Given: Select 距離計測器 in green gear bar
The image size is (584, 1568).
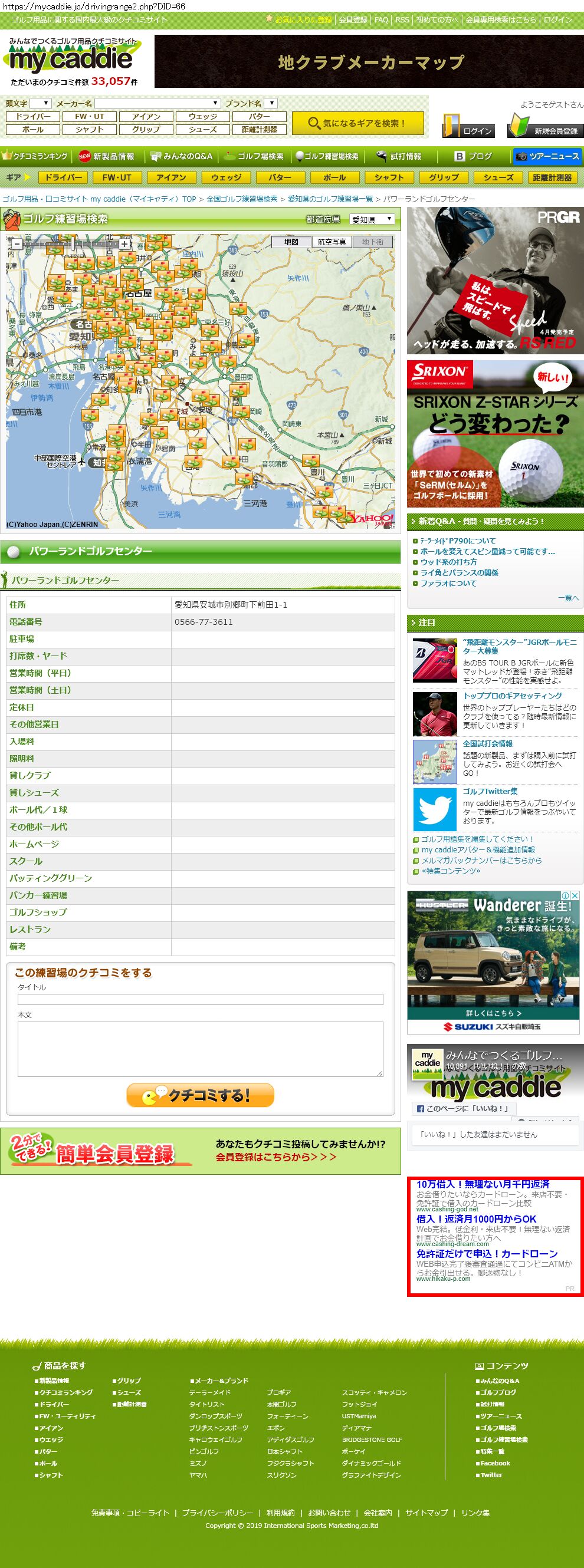Looking at the screenshot, I should click(x=552, y=178).
